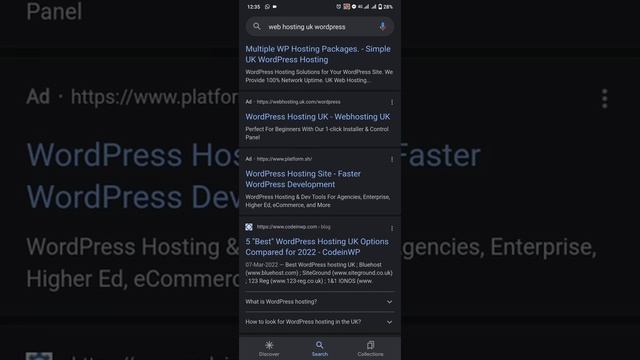Expand 'What is WordPress hosting?' question
This screenshot has width=640, height=360.
click(320, 302)
